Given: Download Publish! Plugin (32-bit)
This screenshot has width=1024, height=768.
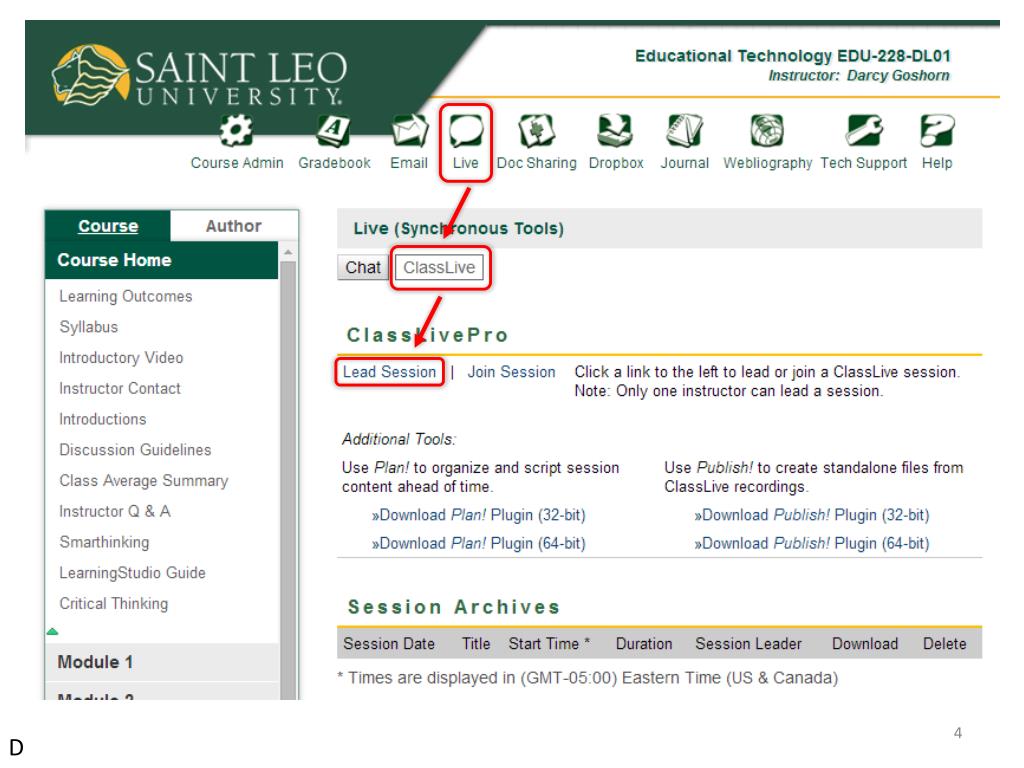Looking at the screenshot, I should click(x=812, y=515).
